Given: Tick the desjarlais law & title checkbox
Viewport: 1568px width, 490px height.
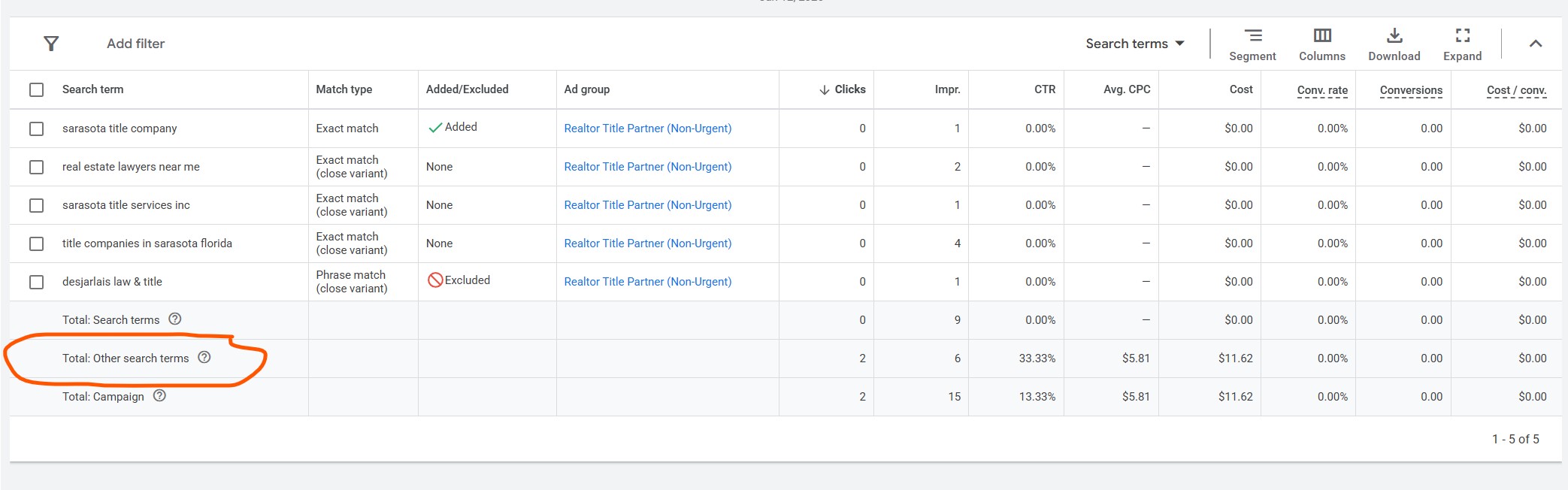Looking at the screenshot, I should coord(36,282).
